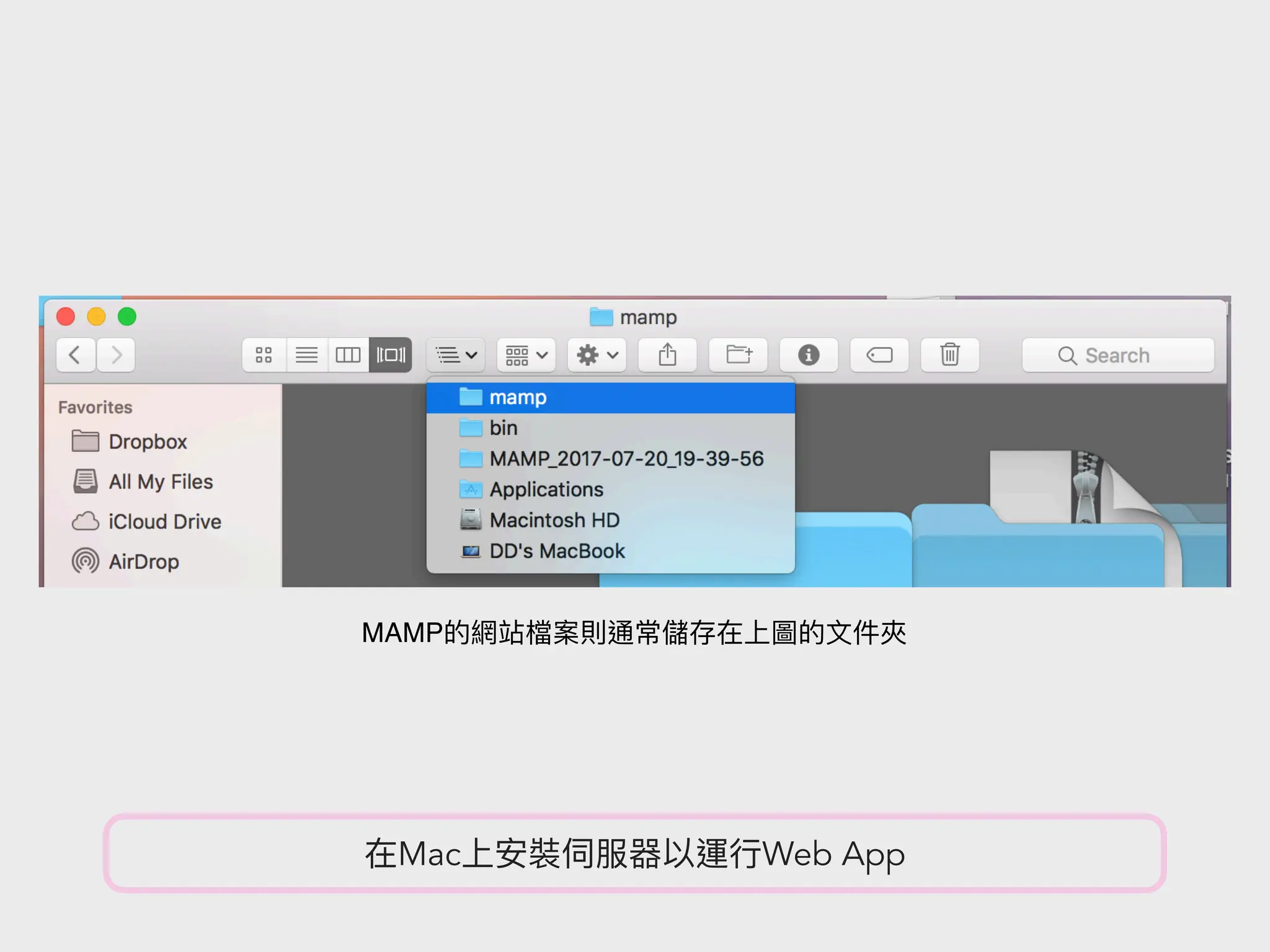This screenshot has height=952, width=1270.
Task: Click the mamp folder icon in the title bar
Action: (601, 317)
